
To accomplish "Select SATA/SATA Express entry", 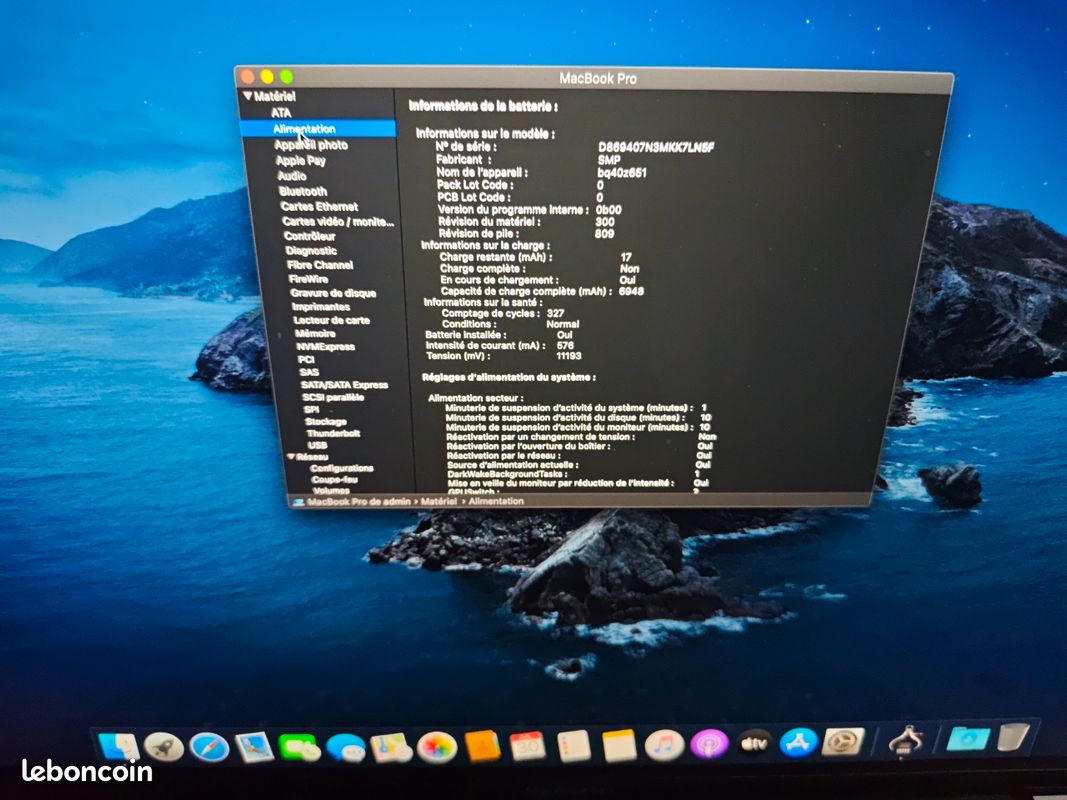I will (344, 385).
